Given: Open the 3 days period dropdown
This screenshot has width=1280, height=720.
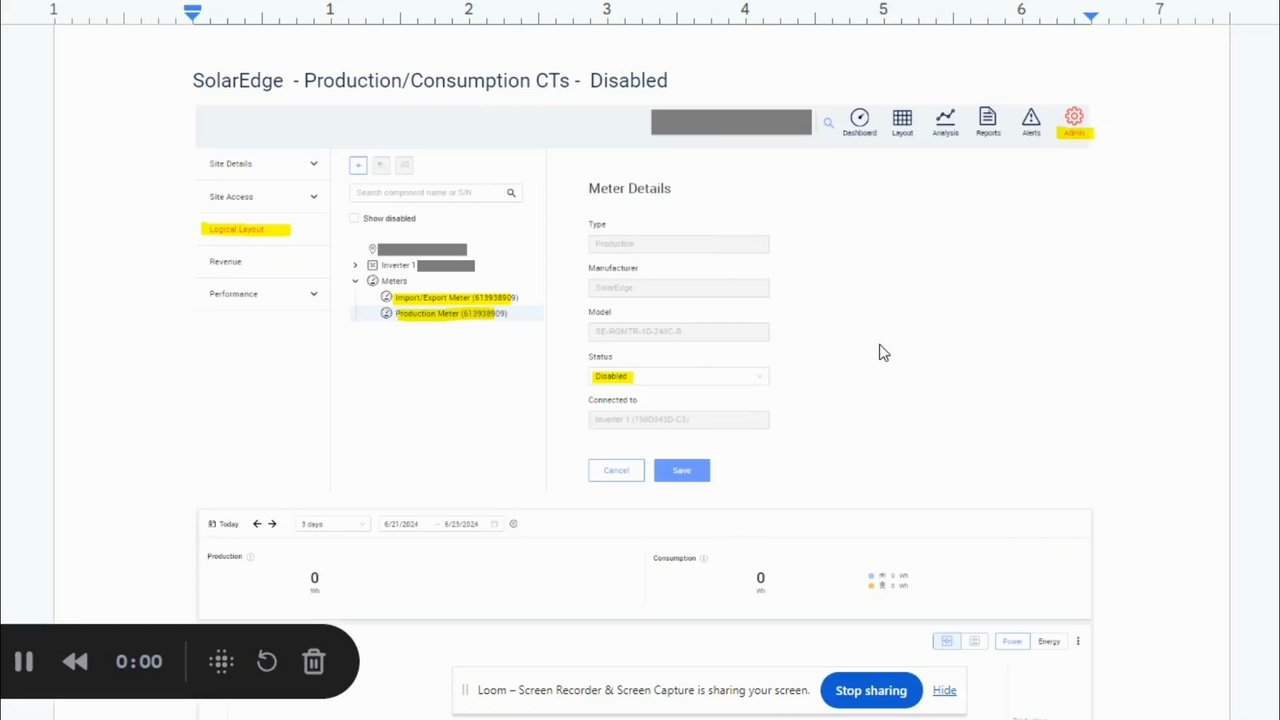Looking at the screenshot, I should pyautogui.click(x=333, y=524).
